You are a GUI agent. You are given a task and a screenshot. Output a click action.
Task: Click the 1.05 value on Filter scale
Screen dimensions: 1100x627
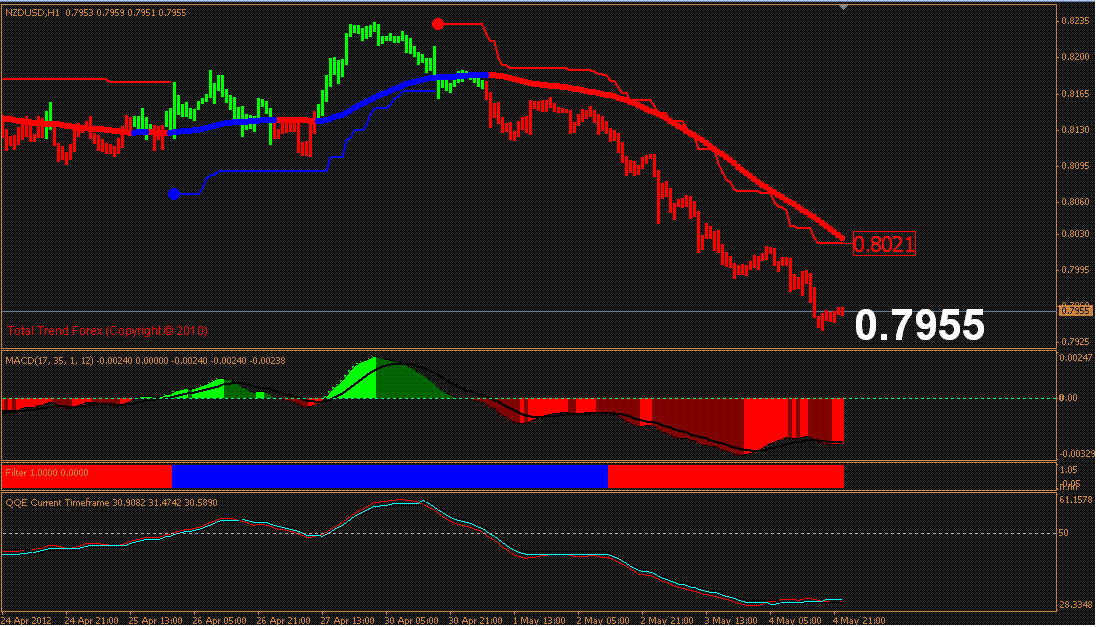tap(1069, 470)
